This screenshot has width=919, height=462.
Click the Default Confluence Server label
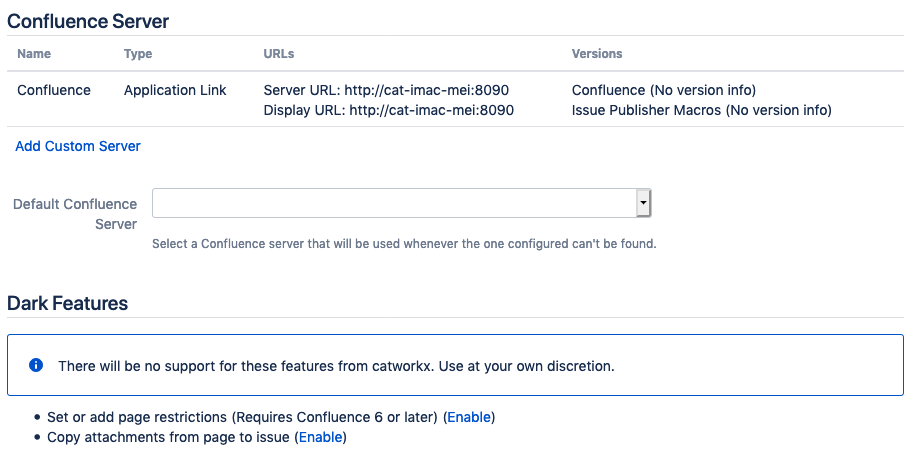click(x=75, y=214)
